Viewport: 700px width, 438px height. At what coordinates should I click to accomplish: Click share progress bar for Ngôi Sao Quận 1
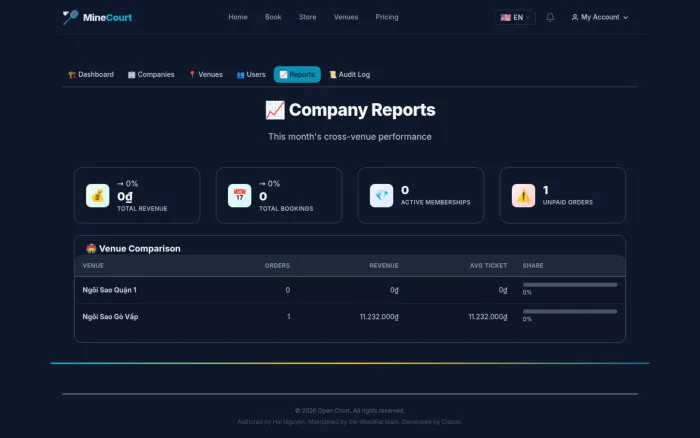click(570, 284)
